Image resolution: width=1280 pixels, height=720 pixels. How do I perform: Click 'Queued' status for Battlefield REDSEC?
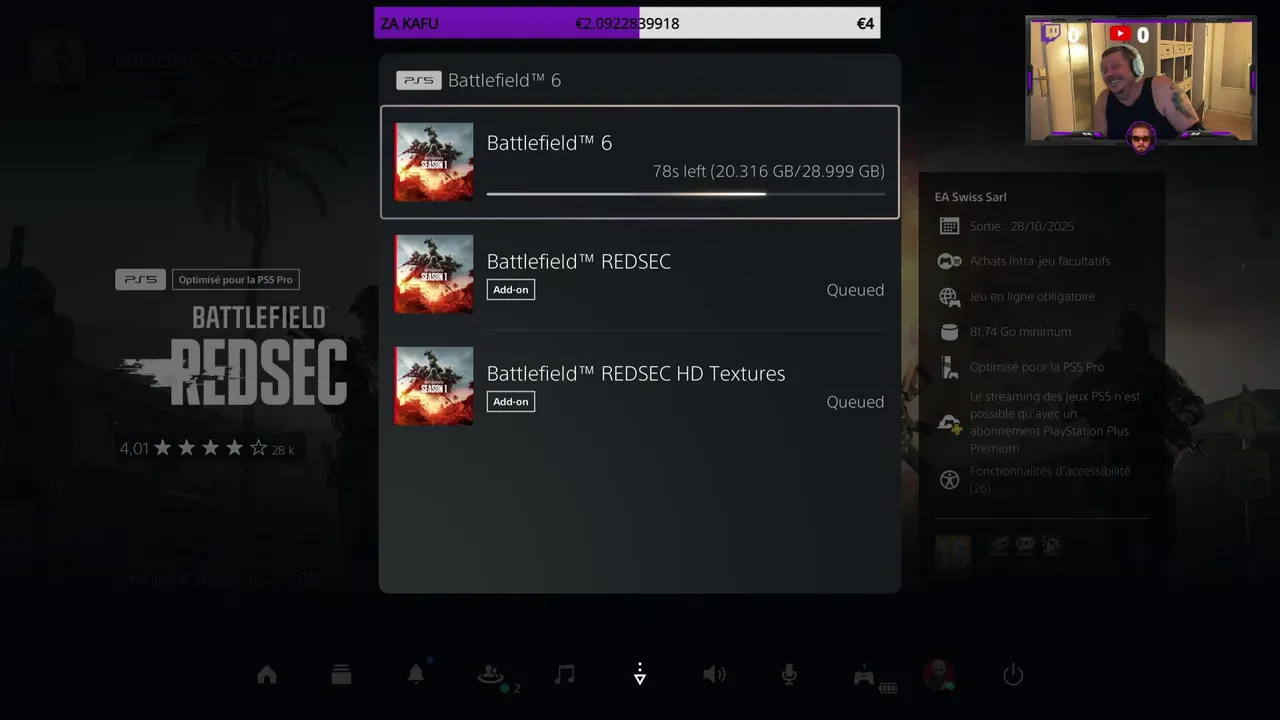click(x=855, y=290)
